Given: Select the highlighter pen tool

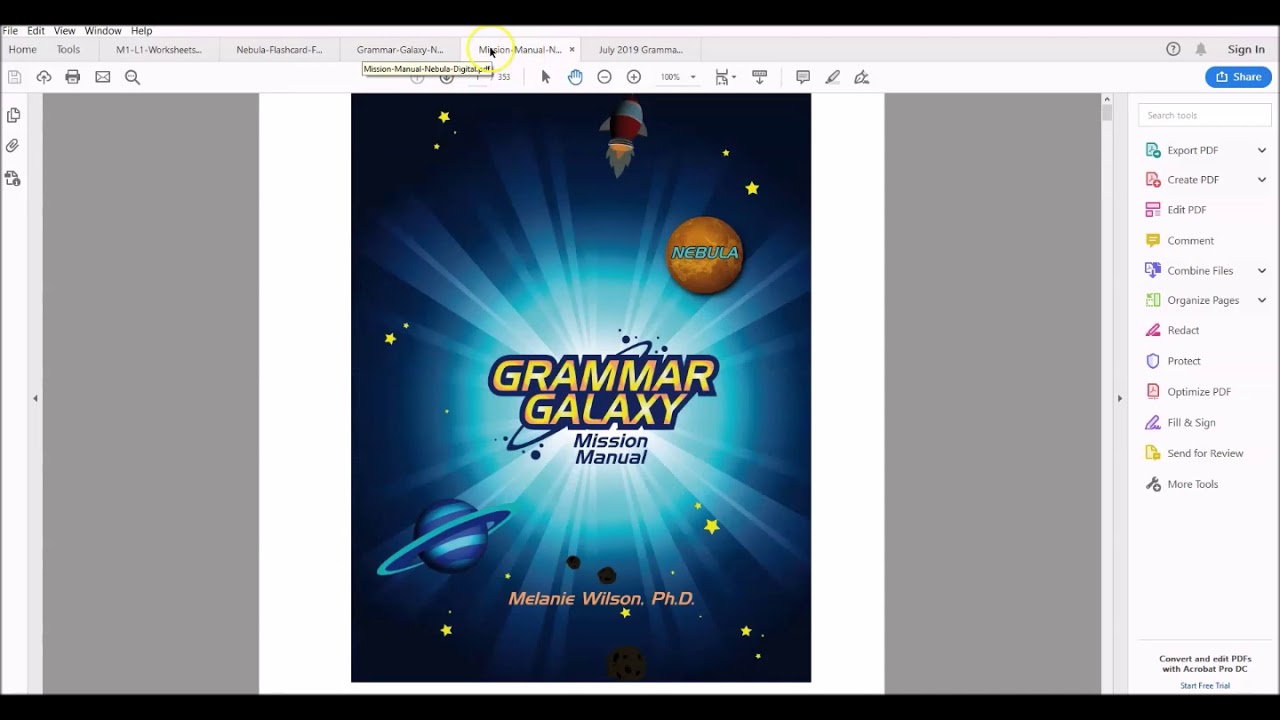Looking at the screenshot, I should pyautogui.click(x=832, y=77).
